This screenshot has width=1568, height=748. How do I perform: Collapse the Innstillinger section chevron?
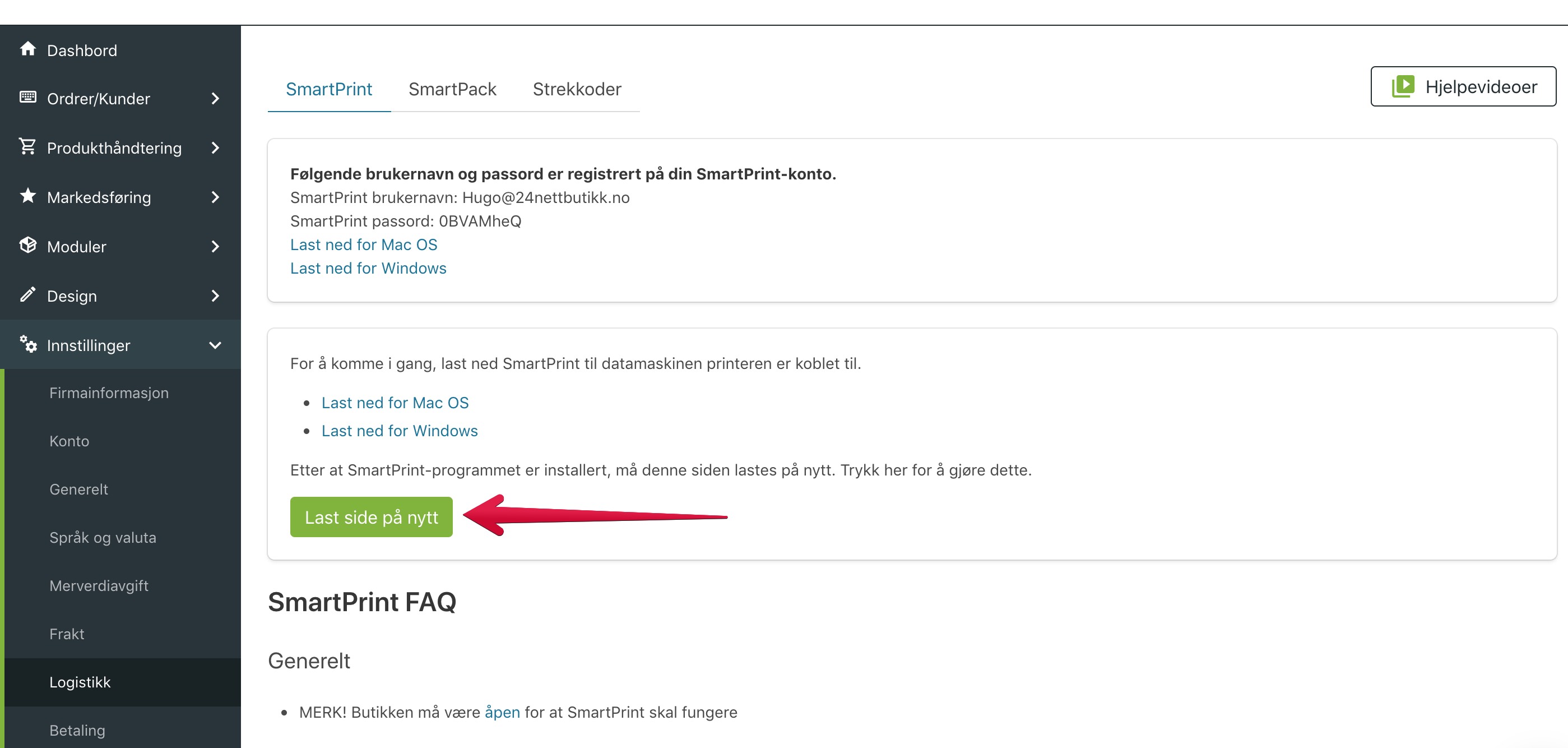point(215,345)
